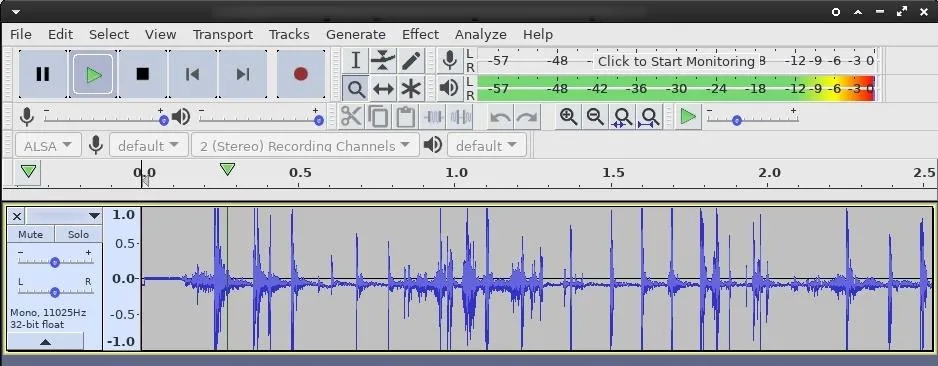The width and height of the screenshot is (938, 366).
Task: Open the Tracks menu
Action: point(289,35)
